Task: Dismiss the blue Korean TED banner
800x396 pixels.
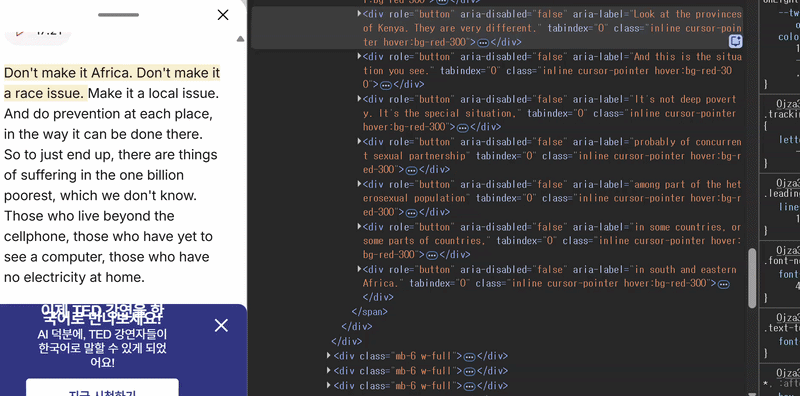Action: pyautogui.click(x=221, y=326)
